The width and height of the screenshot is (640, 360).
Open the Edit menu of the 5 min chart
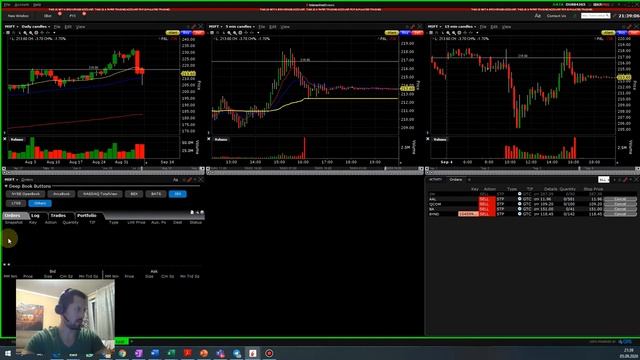coord(273,27)
